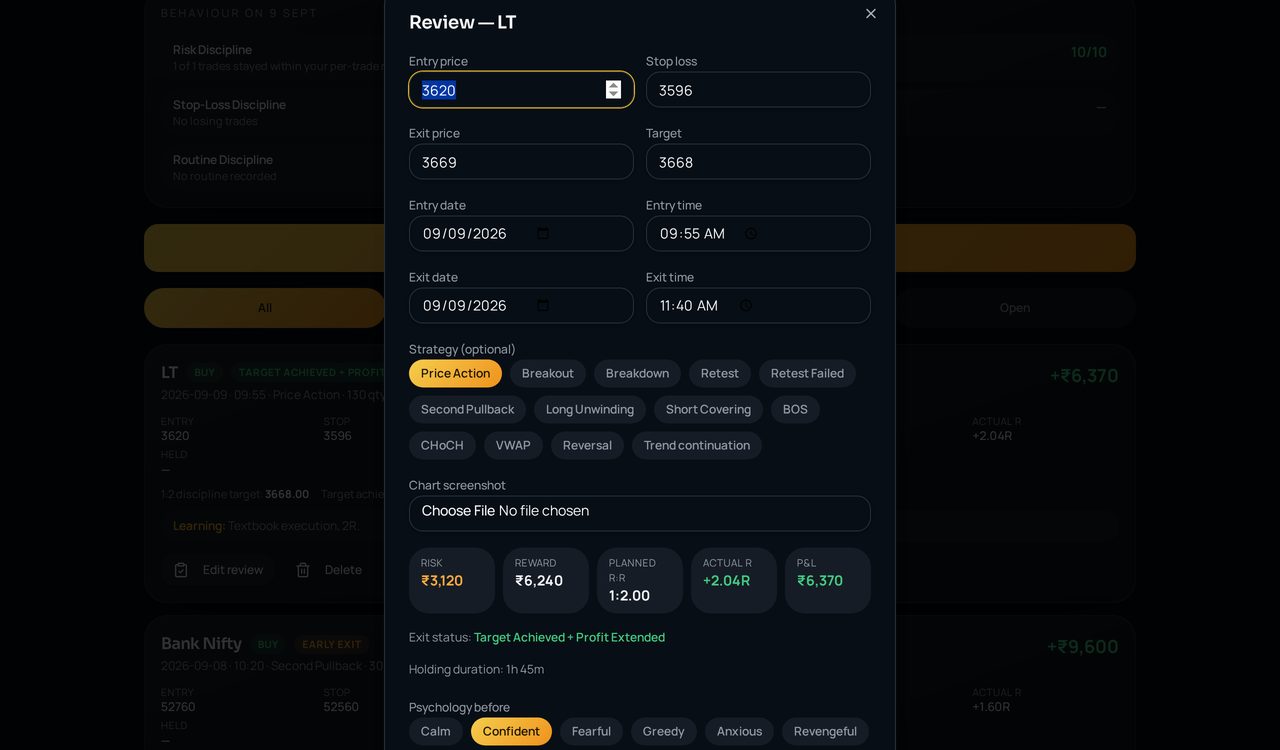Select the Second Pullback strategy chip
Screen dimensions: 1280x750
(467, 409)
